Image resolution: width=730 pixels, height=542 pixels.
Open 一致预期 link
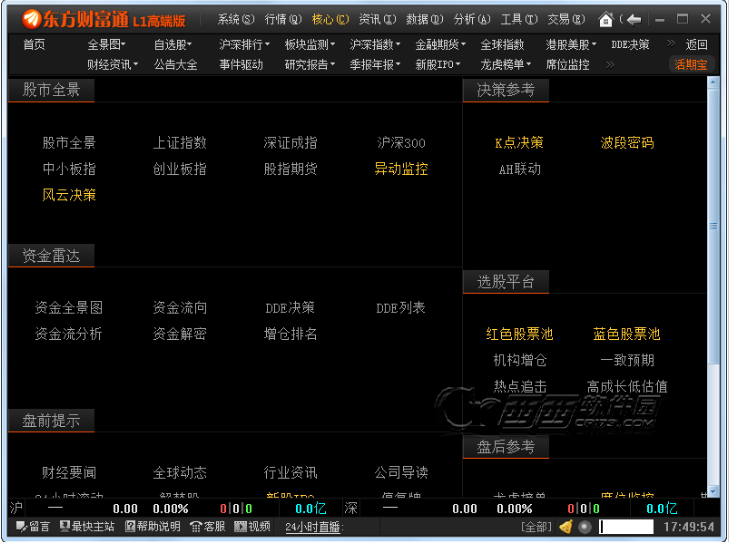click(x=627, y=360)
